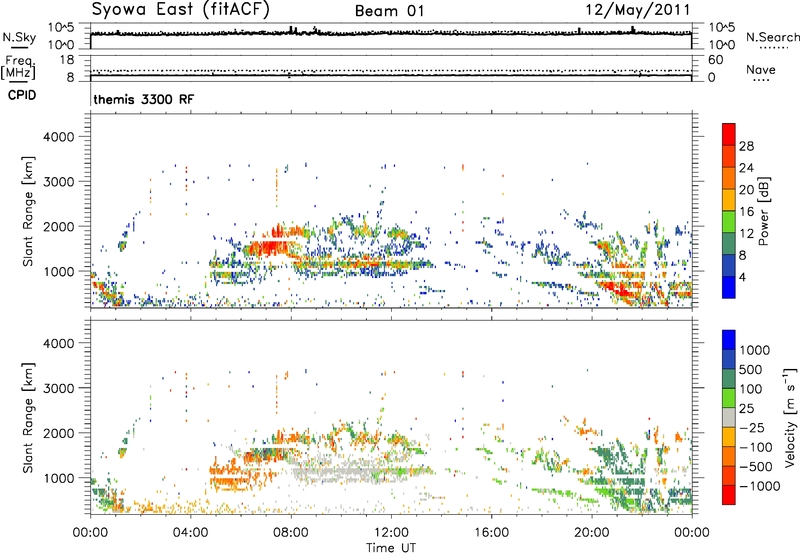Viewport: 800px width, 554px height.
Task: Click the 'Nave' legend label
Action: click(761, 70)
